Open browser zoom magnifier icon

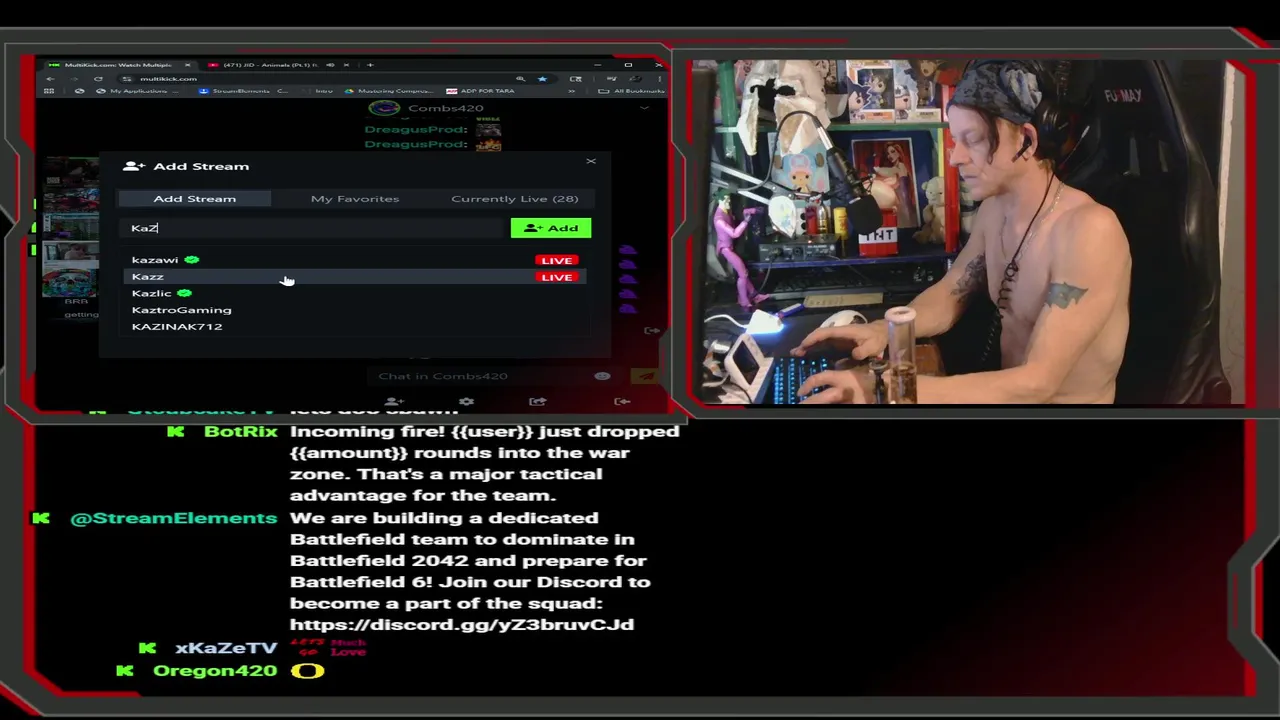[520, 78]
